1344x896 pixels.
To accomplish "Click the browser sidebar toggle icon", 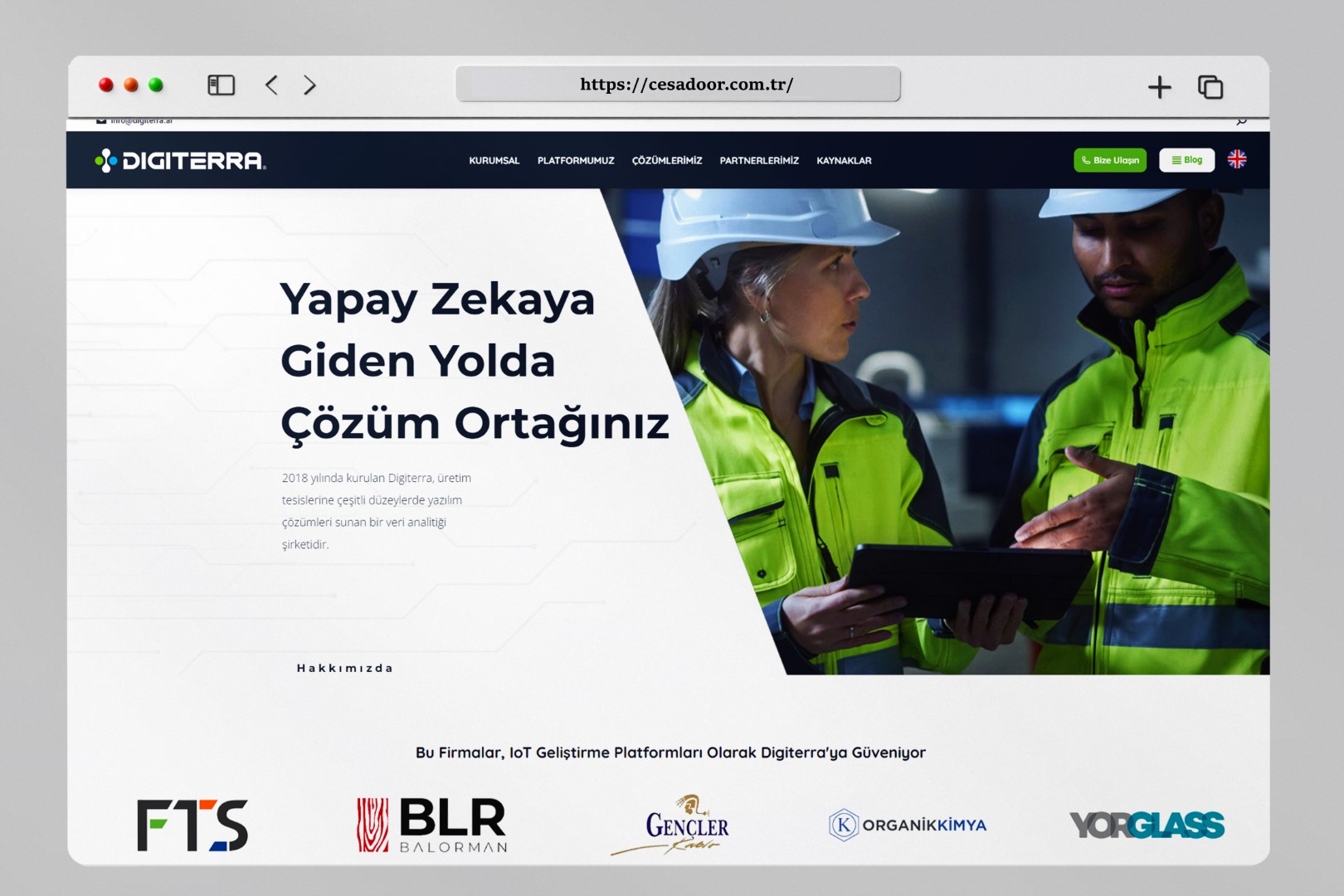I will pyautogui.click(x=221, y=85).
